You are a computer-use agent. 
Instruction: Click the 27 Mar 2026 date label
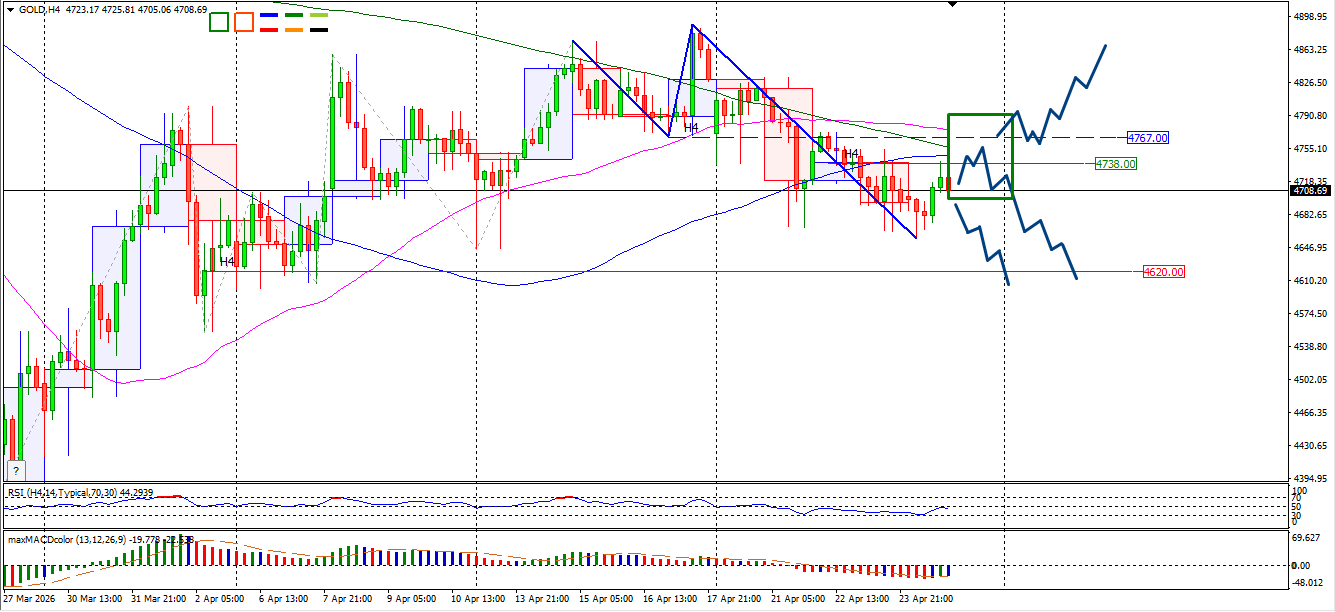pos(28,599)
